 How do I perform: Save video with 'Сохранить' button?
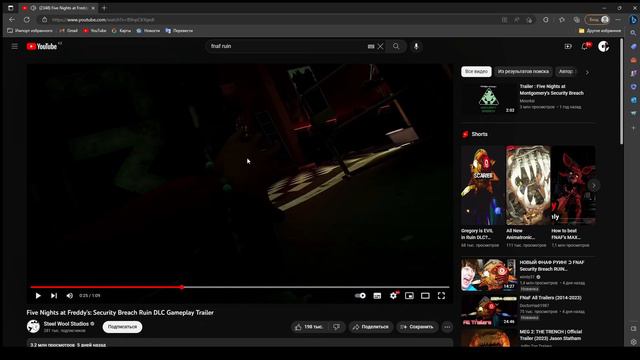417,327
